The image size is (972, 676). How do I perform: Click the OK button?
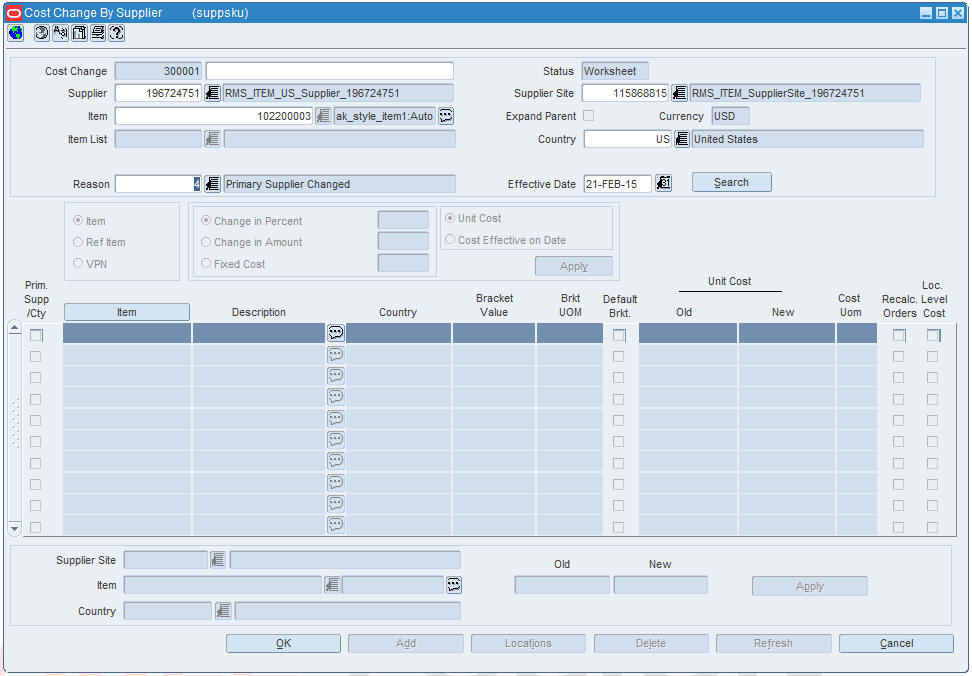click(x=283, y=643)
